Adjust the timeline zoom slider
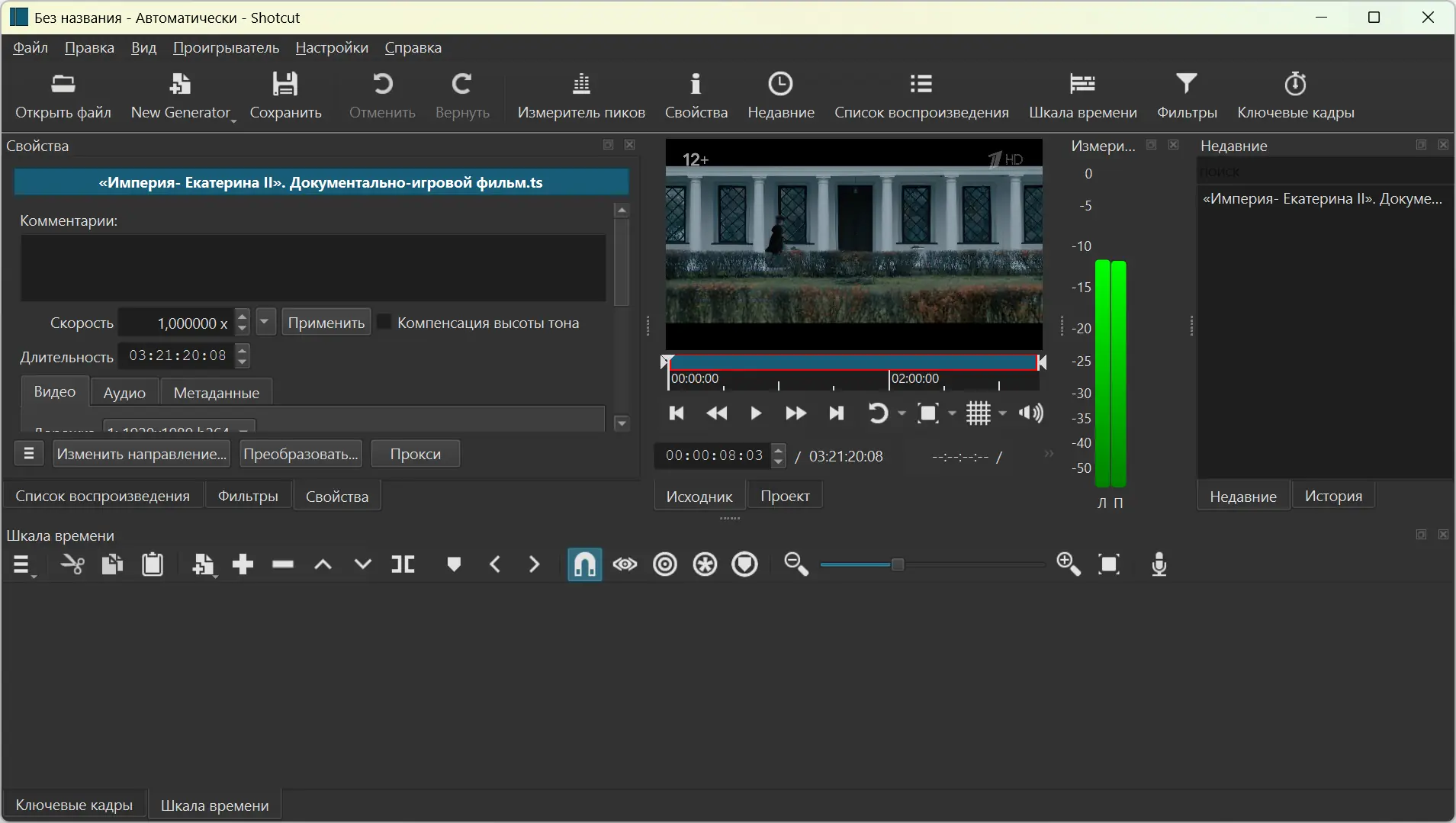Screen dimensions: 1456x823 click(x=898, y=564)
